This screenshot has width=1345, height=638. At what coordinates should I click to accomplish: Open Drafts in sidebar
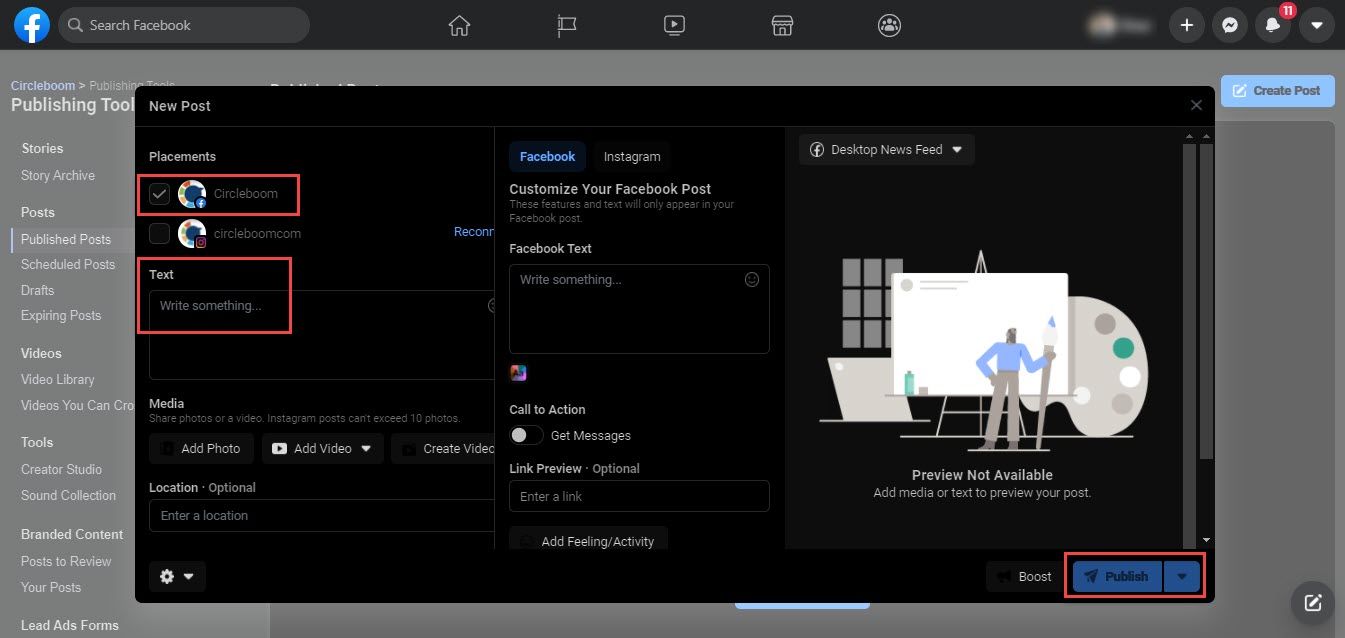click(38, 291)
